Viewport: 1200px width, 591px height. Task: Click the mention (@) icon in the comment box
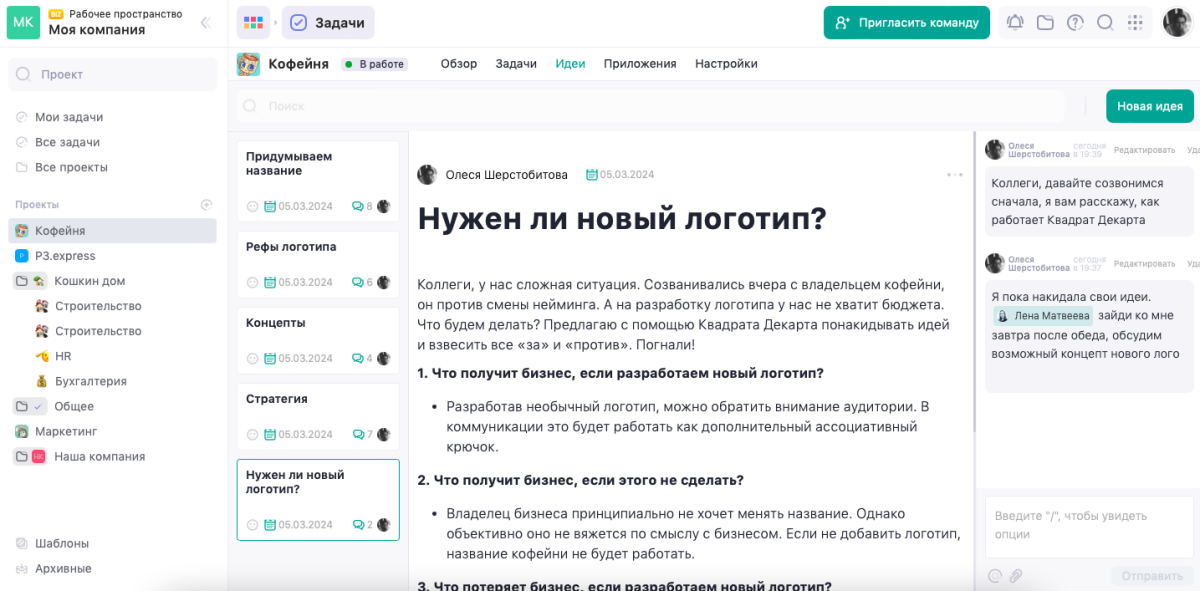993,576
